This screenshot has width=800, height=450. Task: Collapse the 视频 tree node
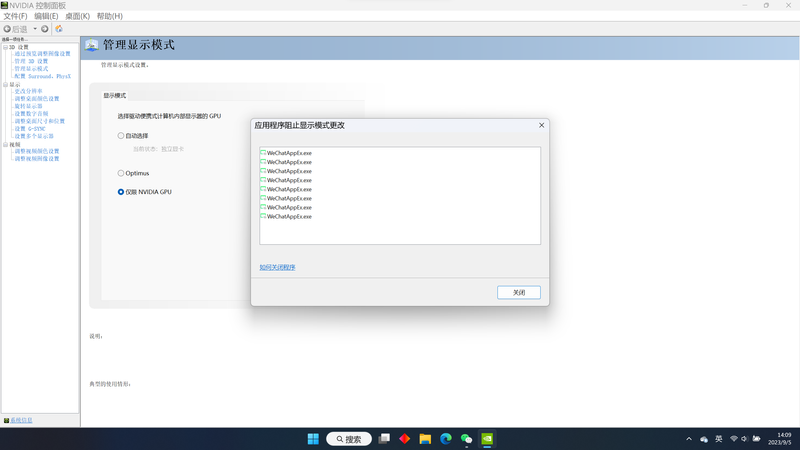[6, 145]
